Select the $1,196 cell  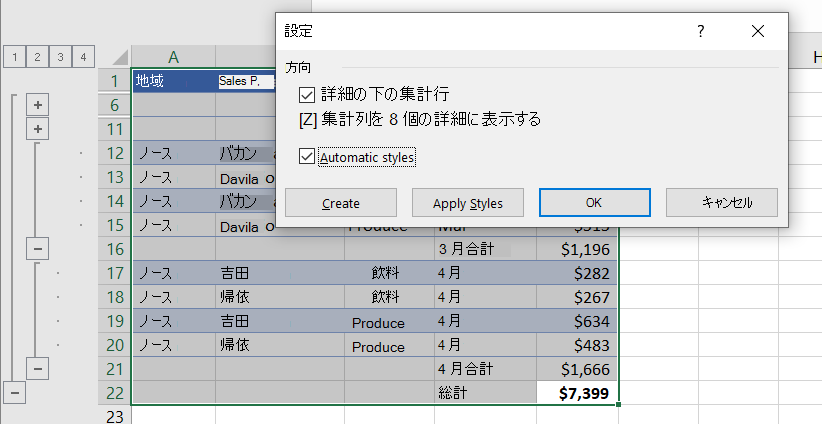[578, 249]
